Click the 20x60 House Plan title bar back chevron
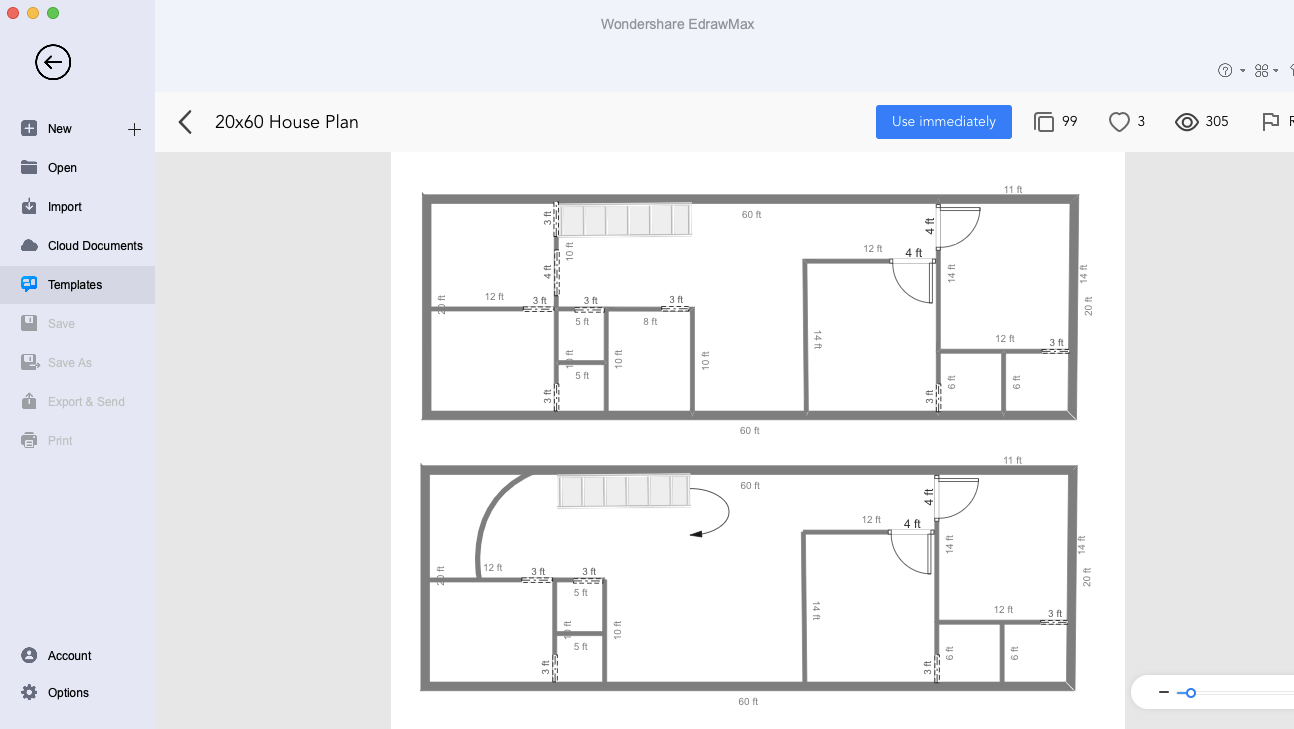Image resolution: width=1294 pixels, height=729 pixels. [185, 121]
